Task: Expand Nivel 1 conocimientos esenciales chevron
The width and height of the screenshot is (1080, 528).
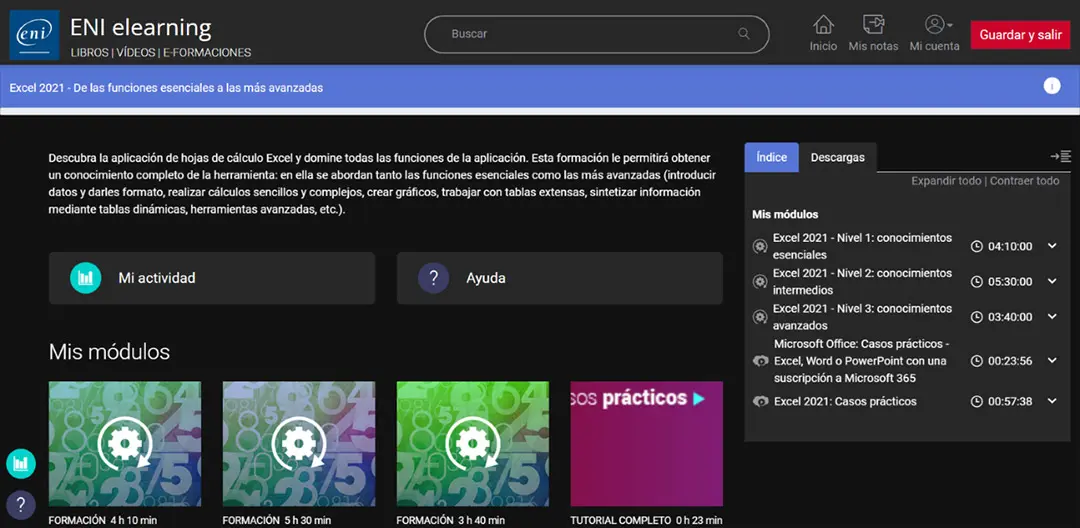Action: pyautogui.click(x=1052, y=246)
